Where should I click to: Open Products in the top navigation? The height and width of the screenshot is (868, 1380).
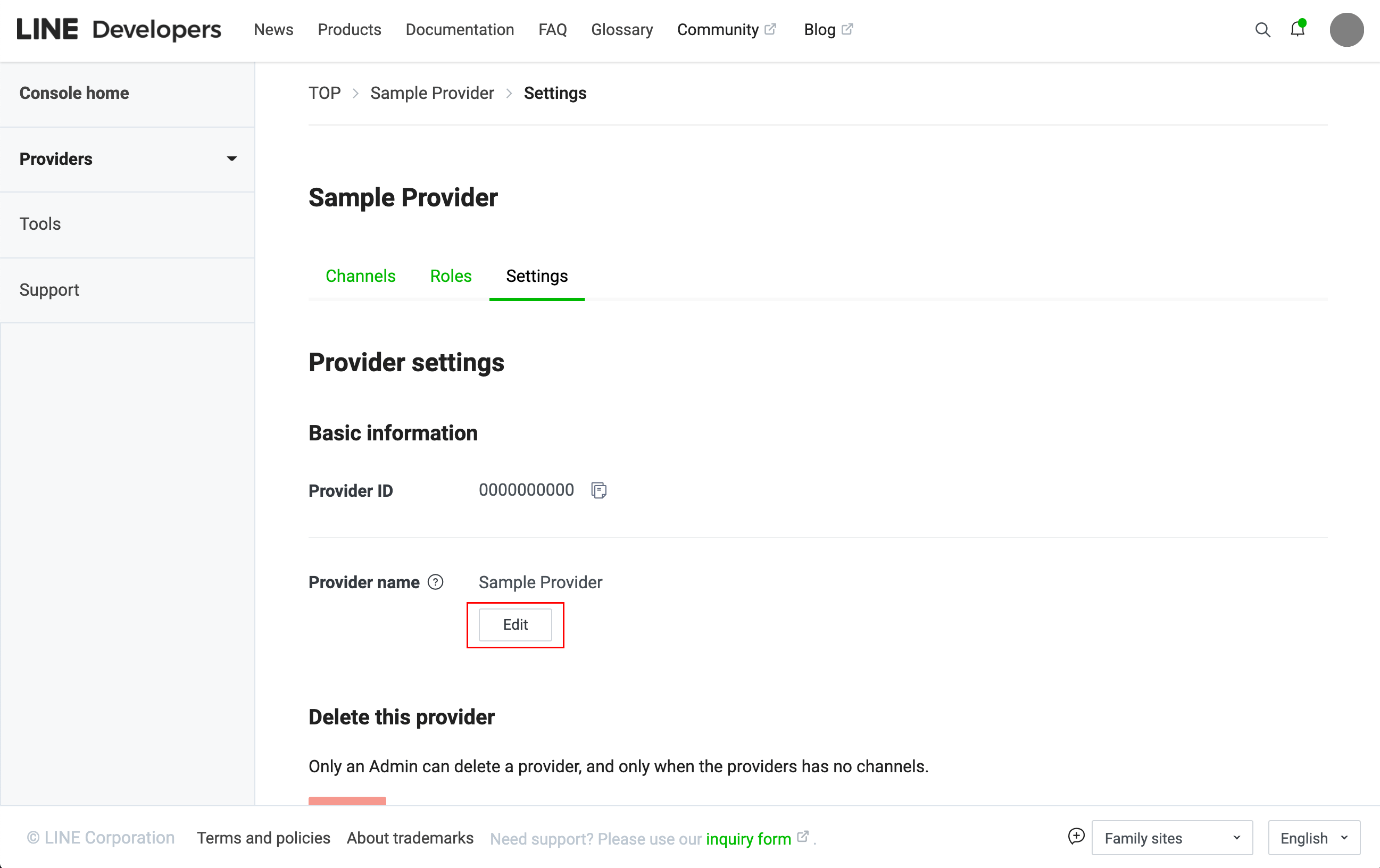[350, 30]
